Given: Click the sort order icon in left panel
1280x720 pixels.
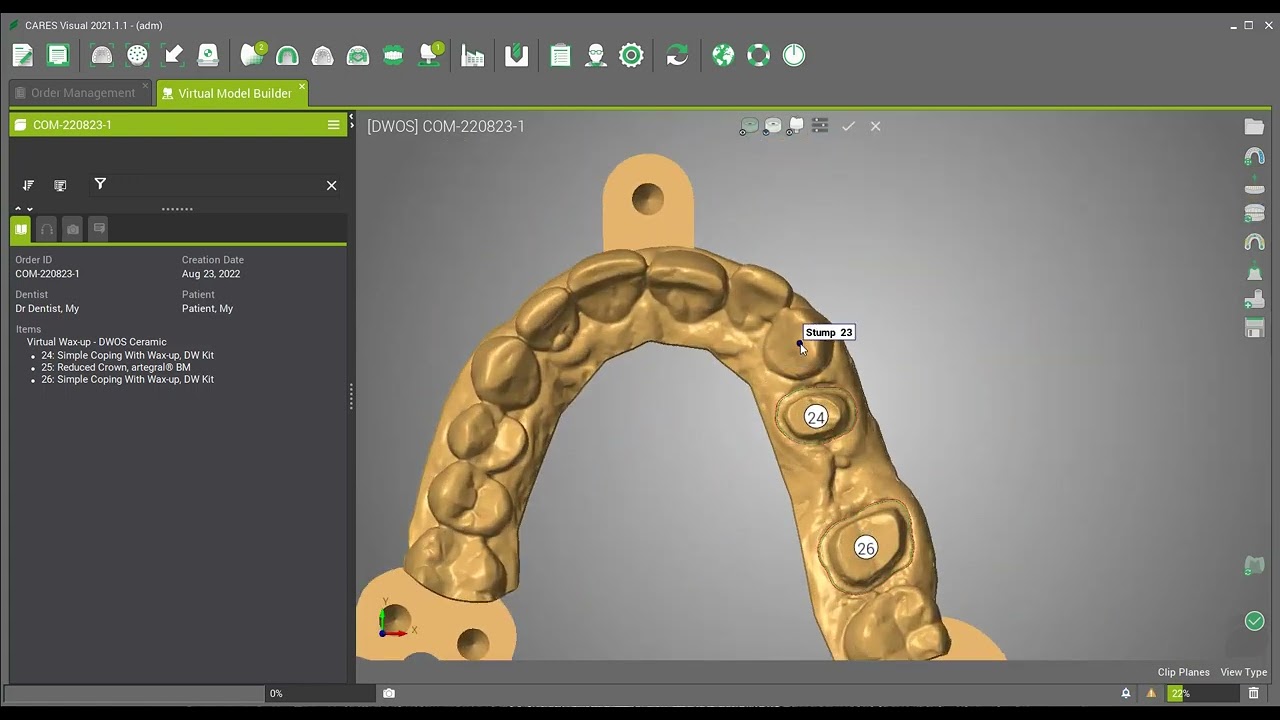Looking at the screenshot, I should click(28, 185).
